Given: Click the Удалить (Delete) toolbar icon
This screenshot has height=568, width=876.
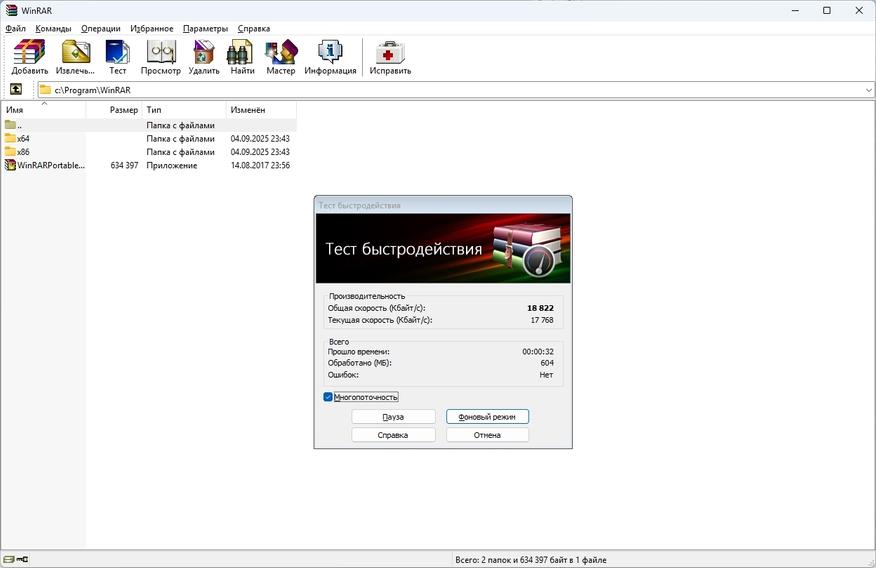Looking at the screenshot, I should 204,56.
